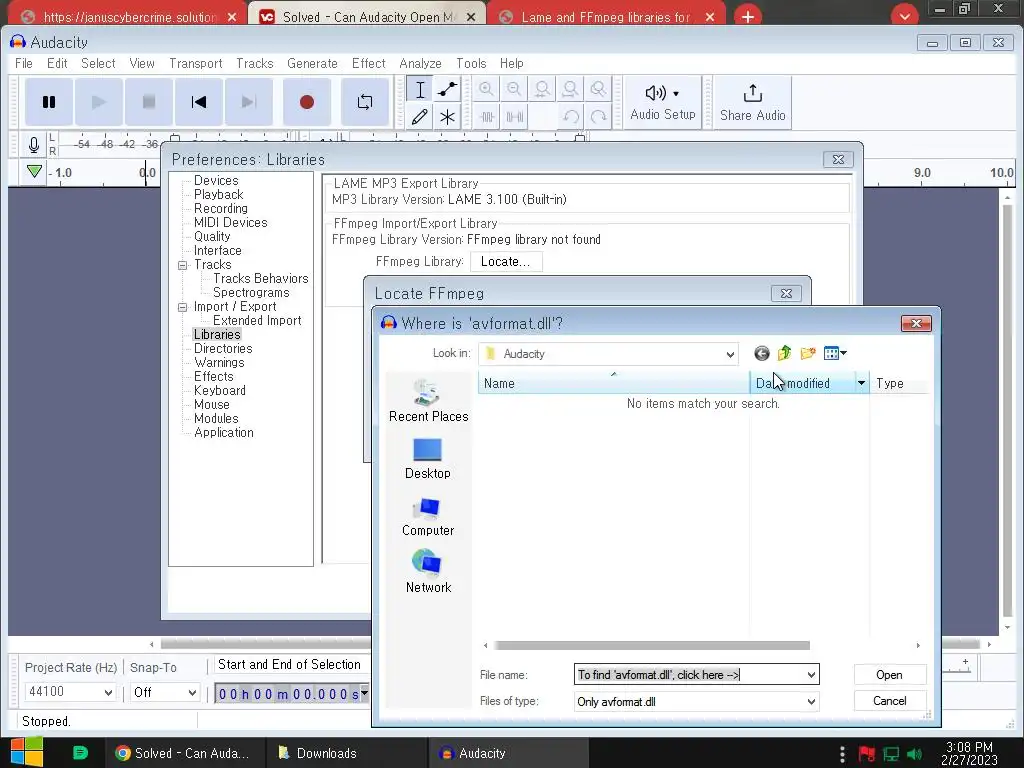Viewport: 1024px width, 768px height.
Task: Click the record meter microphone icon
Action: 34,144
